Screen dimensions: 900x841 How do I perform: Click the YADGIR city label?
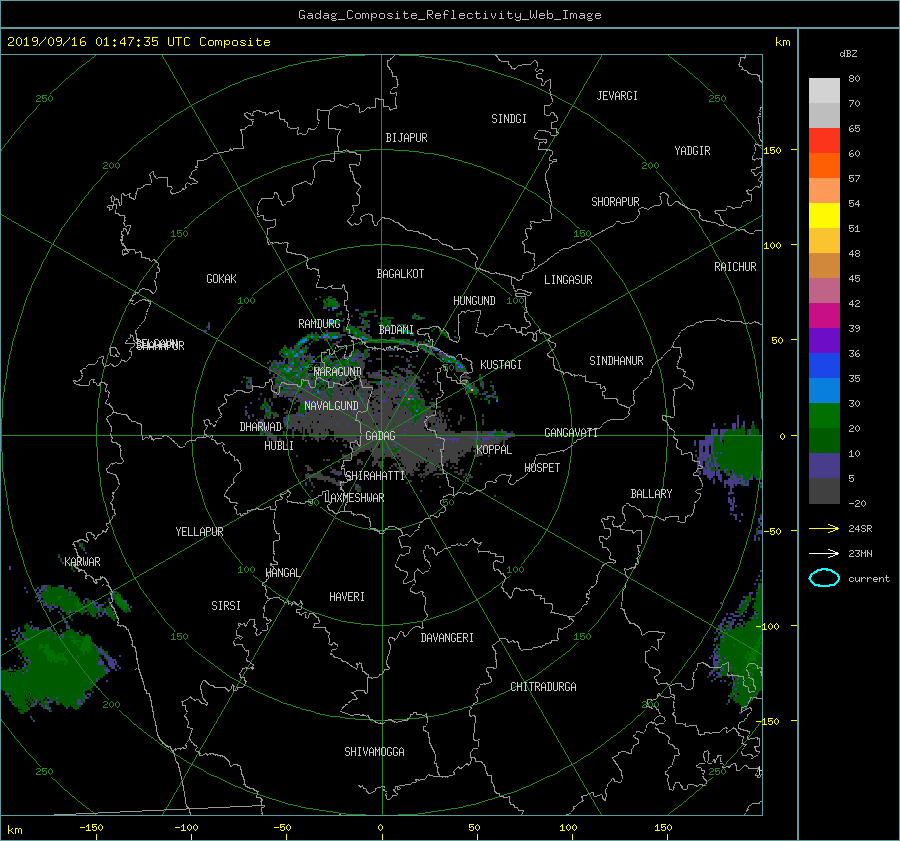692,151
